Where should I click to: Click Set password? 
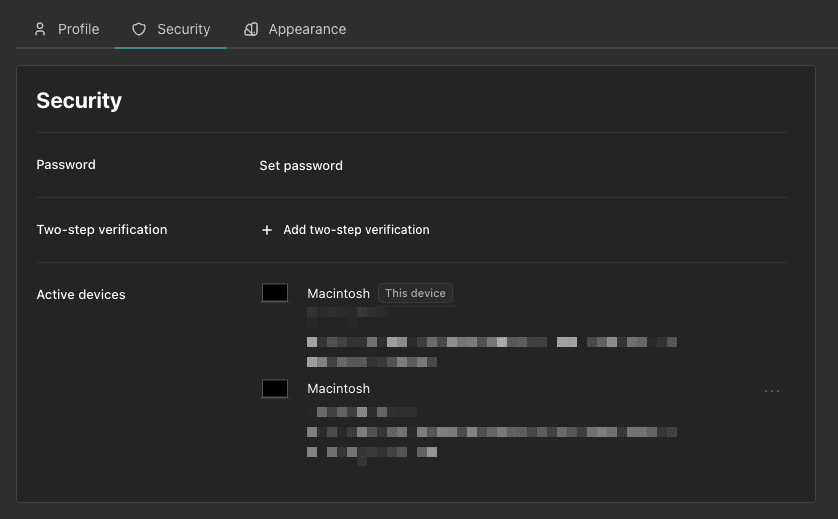301,166
